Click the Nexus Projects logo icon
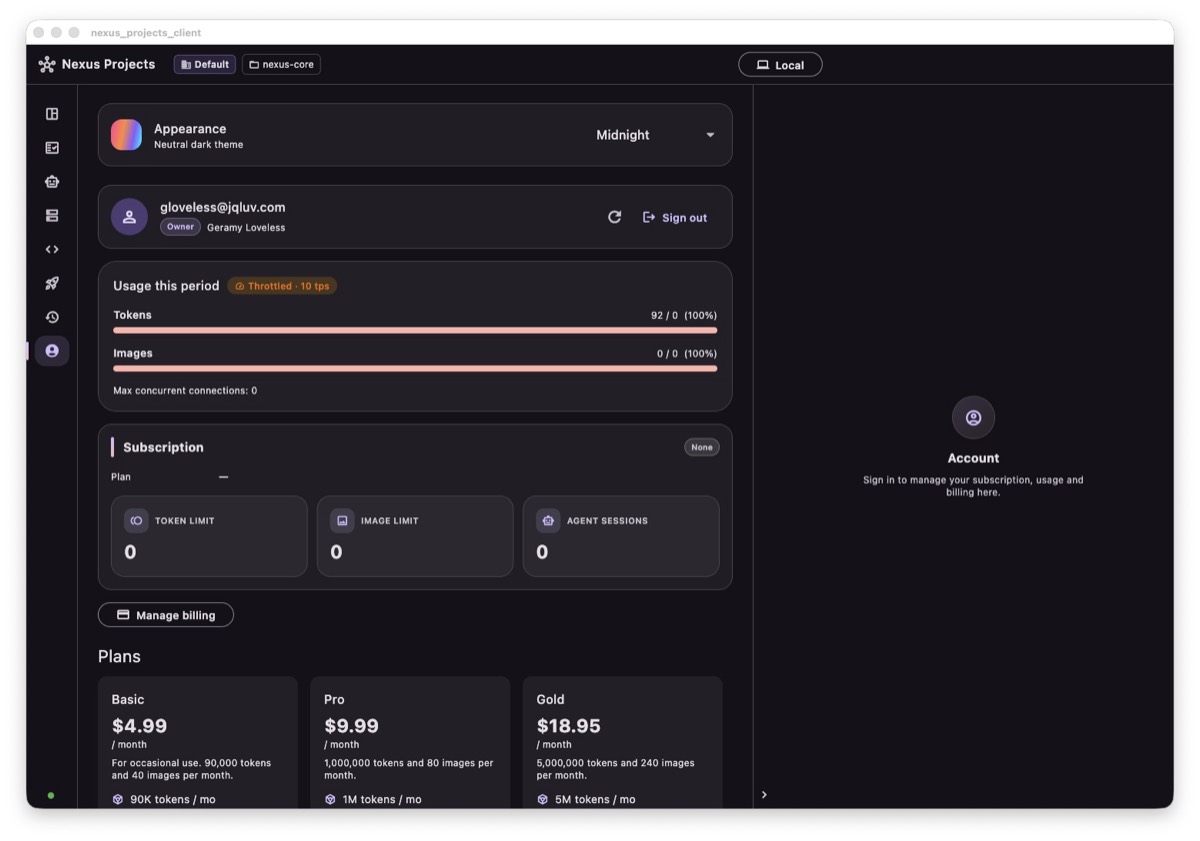 pyautogui.click(x=47, y=64)
